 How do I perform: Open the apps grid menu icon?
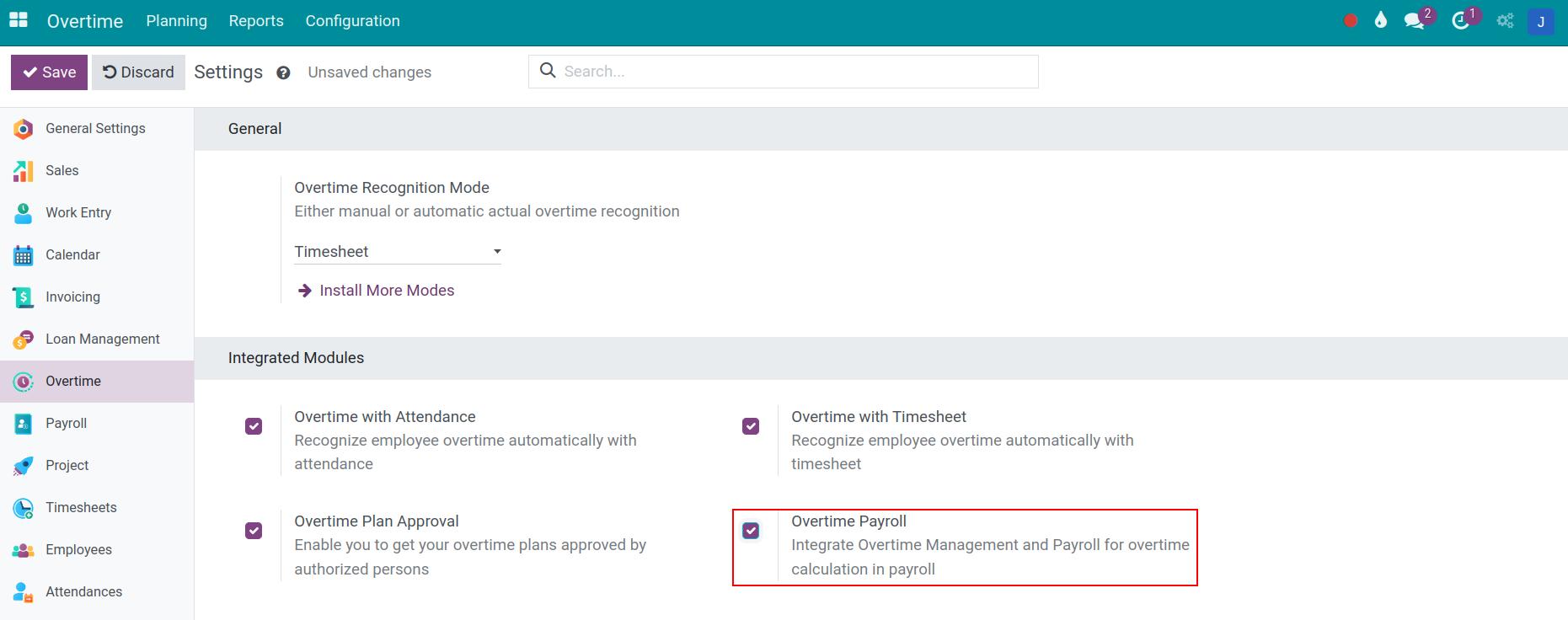tap(19, 20)
